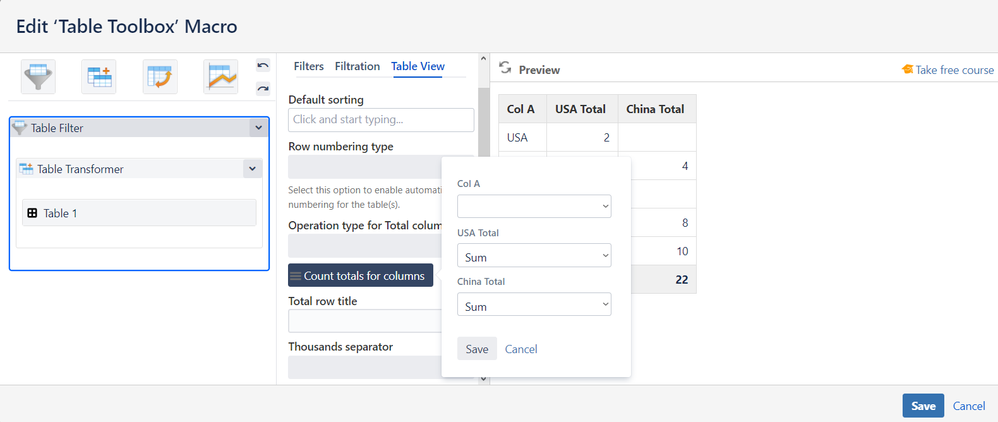The image size is (998, 422).
Task: Open the USA Total operation dropdown
Action: pyautogui.click(x=534, y=256)
